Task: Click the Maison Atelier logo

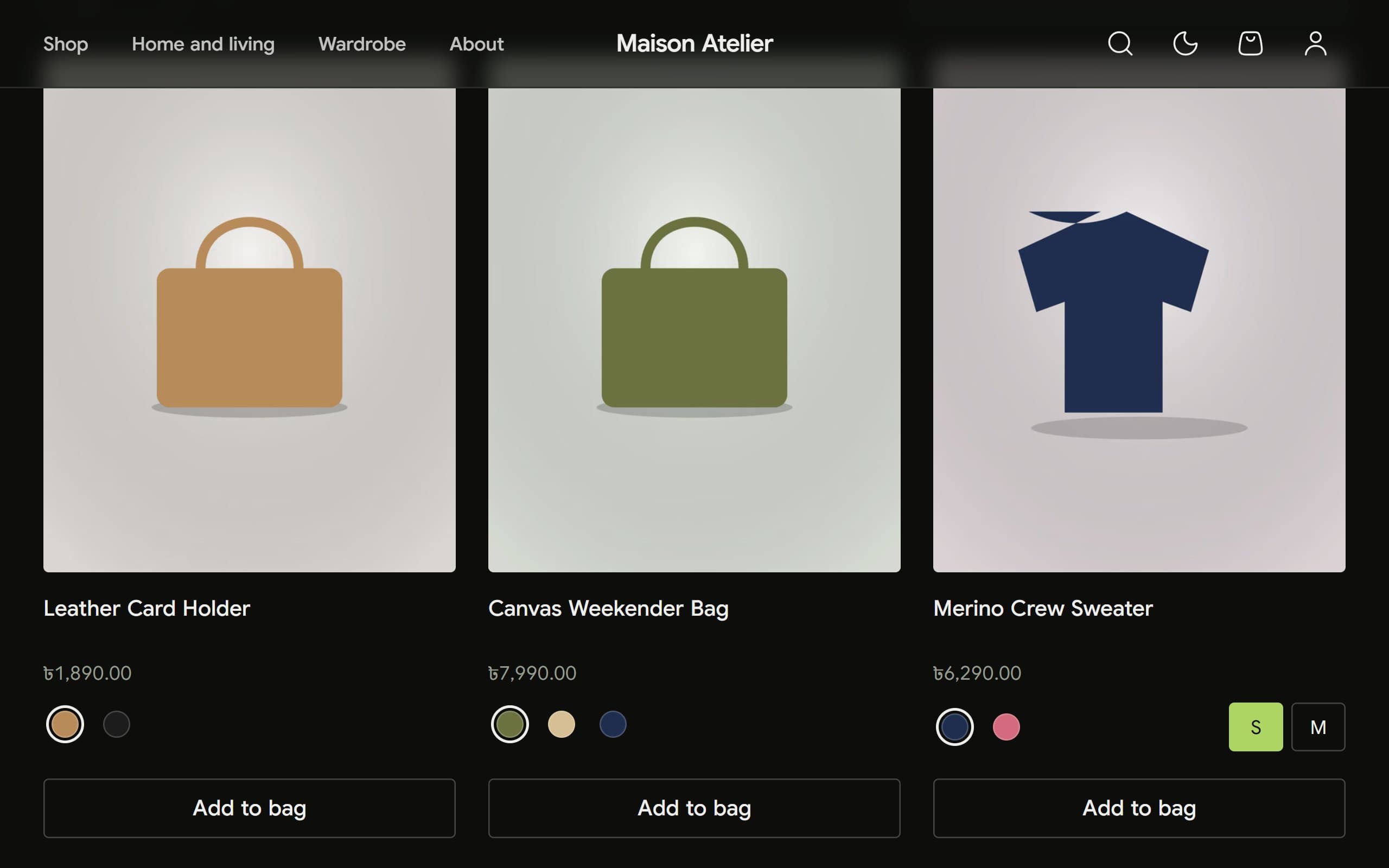Action: click(x=694, y=43)
